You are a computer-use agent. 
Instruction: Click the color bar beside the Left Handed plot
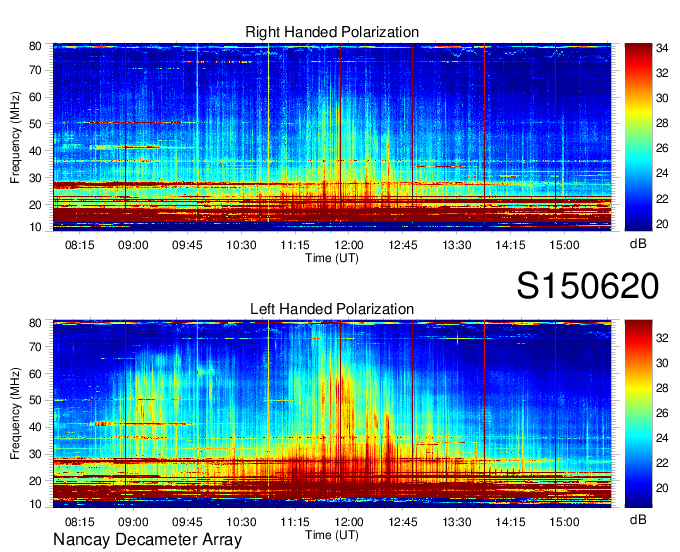click(x=638, y=414)
